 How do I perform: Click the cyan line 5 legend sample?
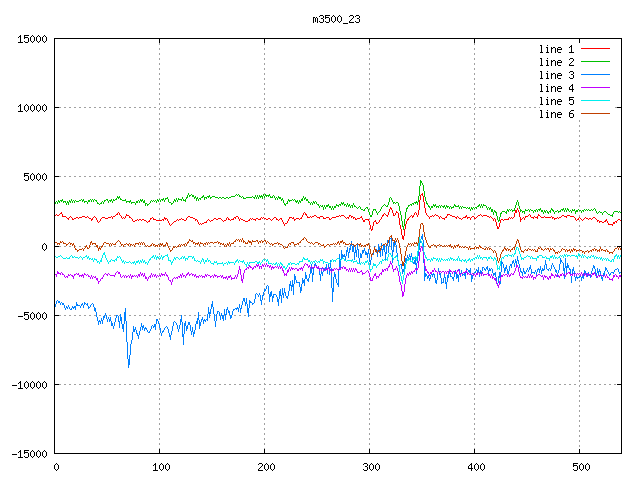[595, 101]
